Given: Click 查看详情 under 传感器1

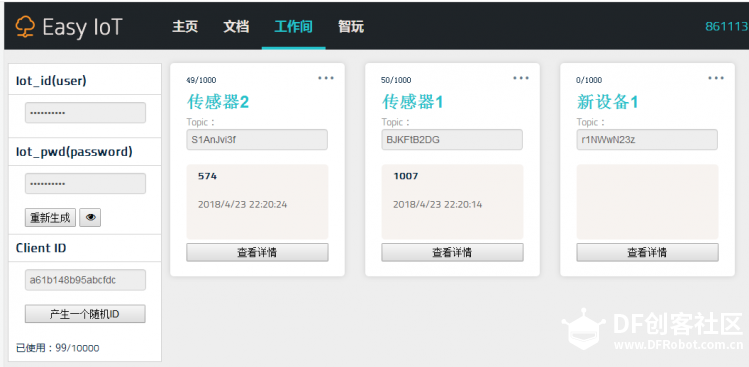Looking at the screenshot, I should pos(452,252).
